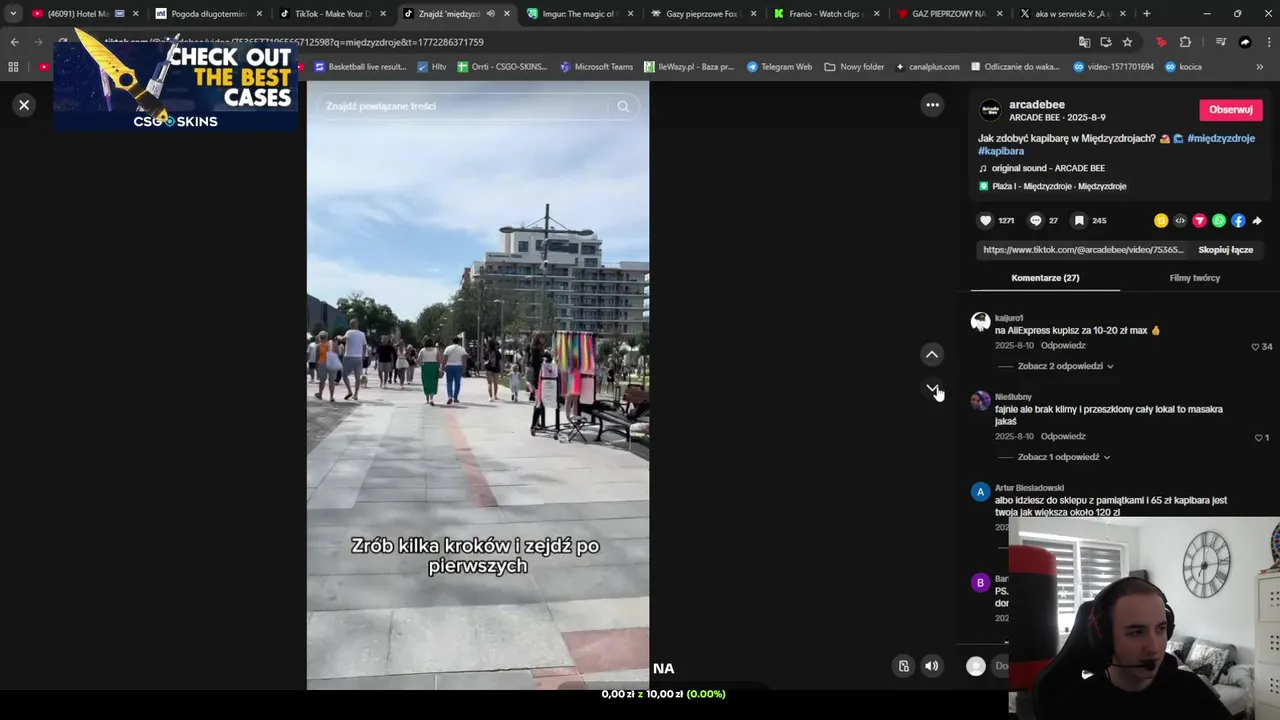Like Nieślubny's comment heart
Viewport: 1280px width, 720px height.
(1259, 438)
